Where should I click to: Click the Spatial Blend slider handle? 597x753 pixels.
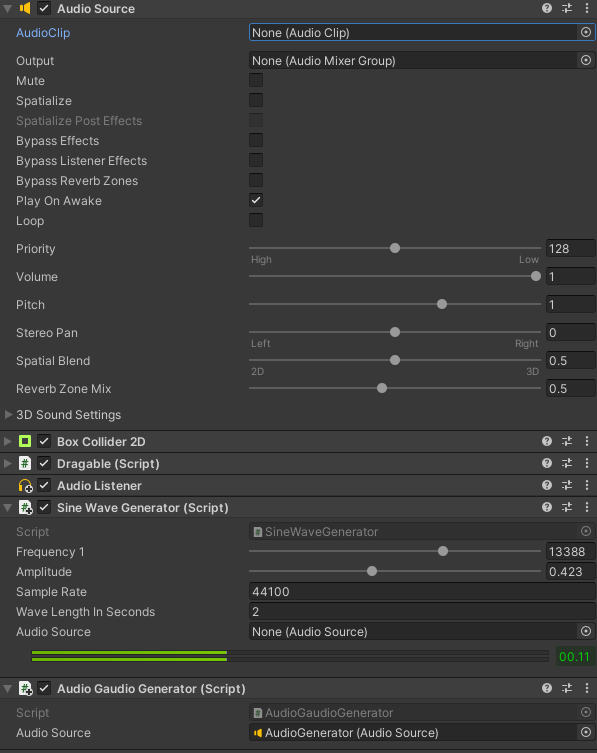(x=395, y=360)
